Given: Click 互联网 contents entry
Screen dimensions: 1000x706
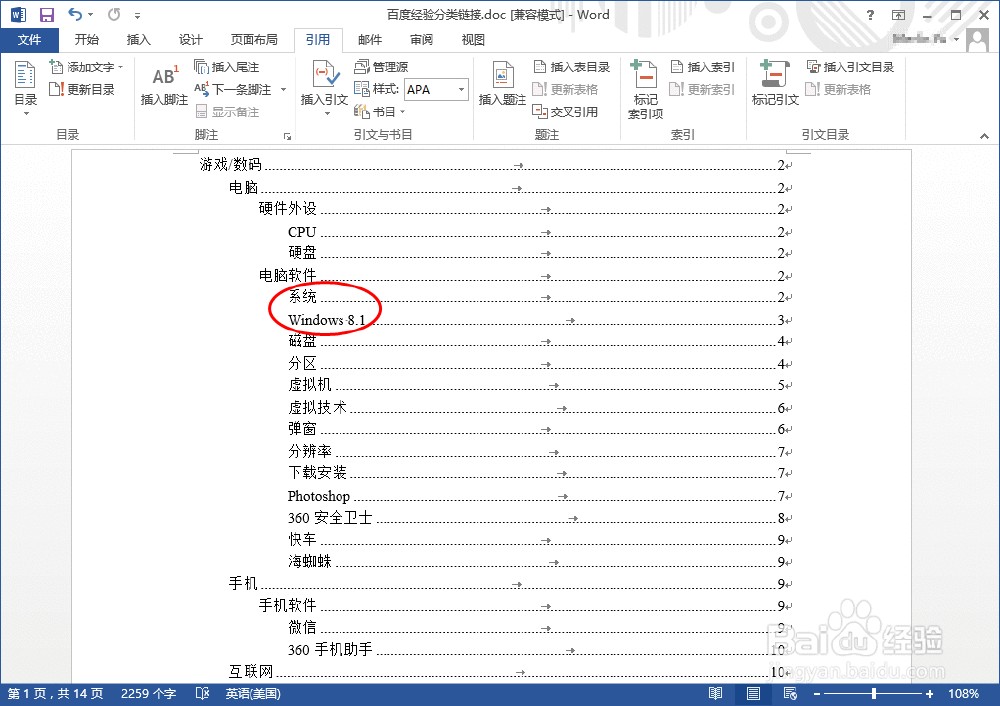Looking at the screenshot, I should click(510, 671).
